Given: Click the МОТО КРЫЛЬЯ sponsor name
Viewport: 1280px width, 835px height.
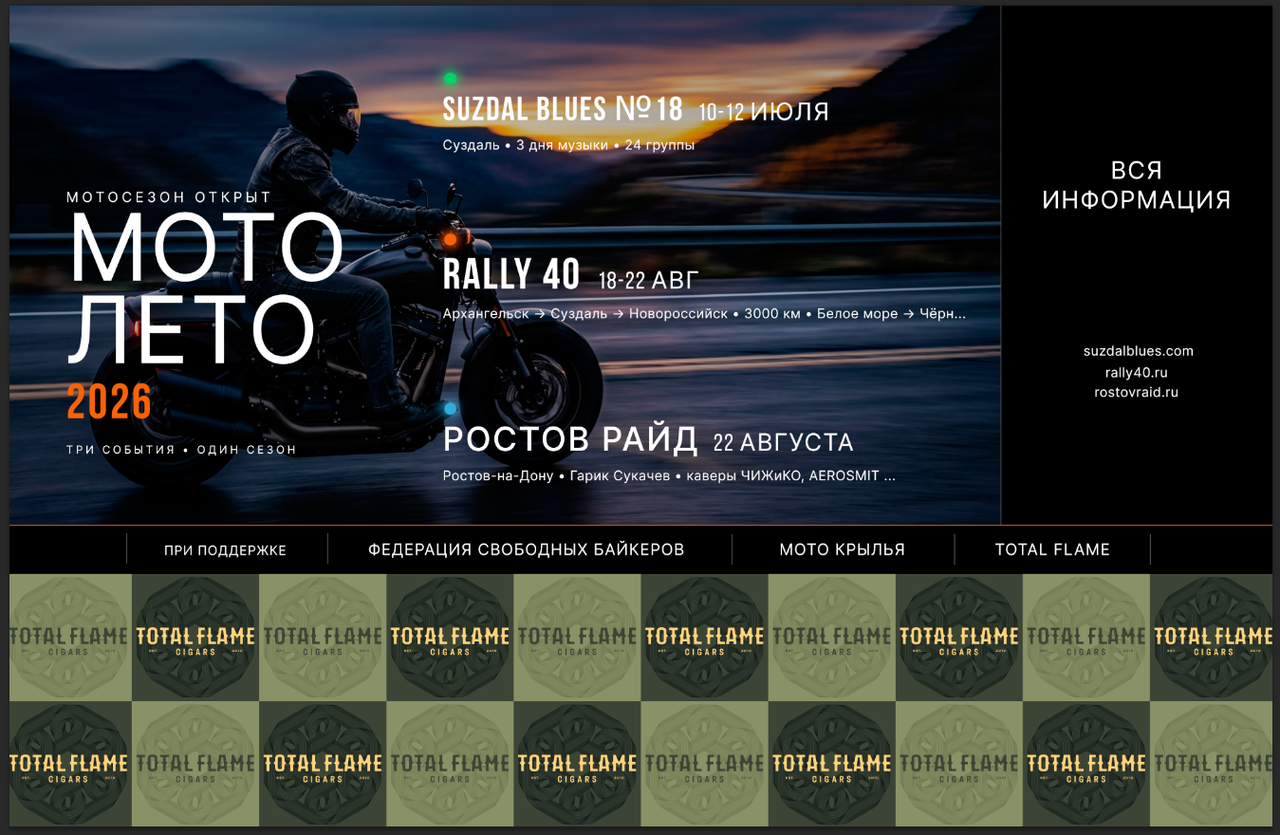Looking at the screenshot, I should click(x=842, y=549).
